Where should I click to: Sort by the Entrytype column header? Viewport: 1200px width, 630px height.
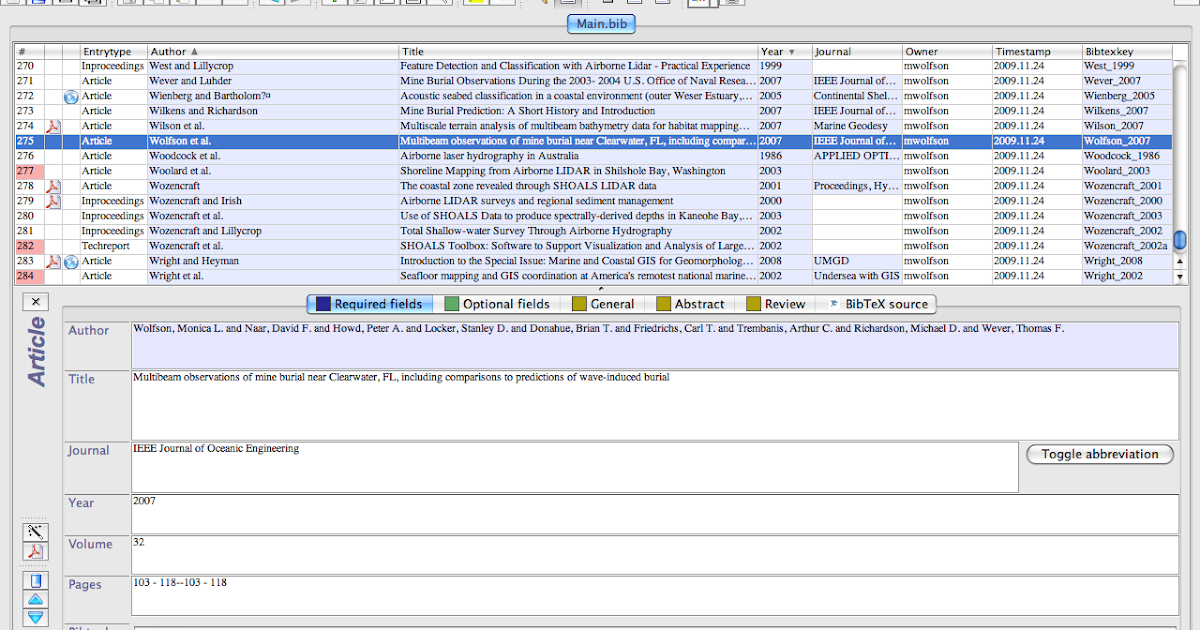(x=112, y=51)
